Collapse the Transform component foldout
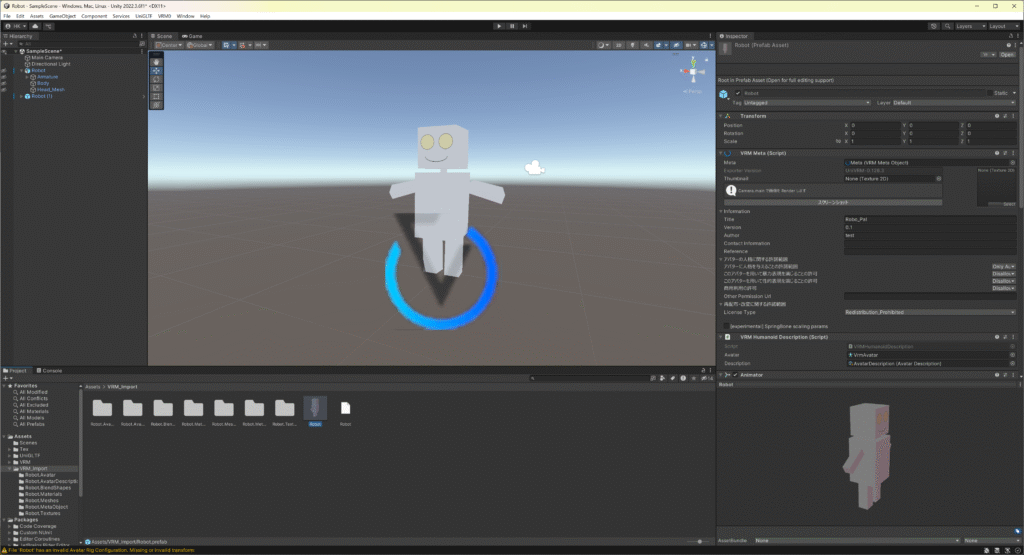 click(x=722, y=116)
